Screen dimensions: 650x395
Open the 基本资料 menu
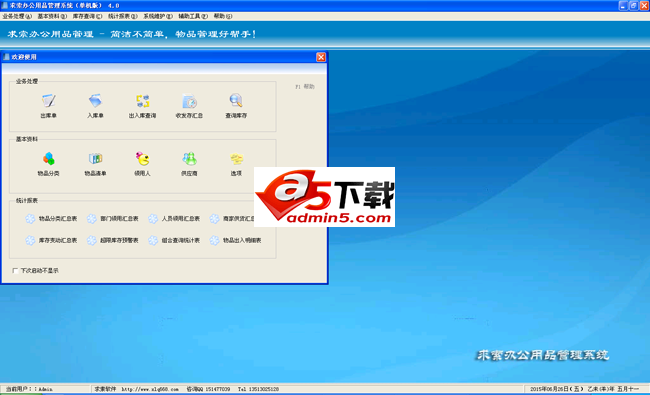click(x=52, y=16)
